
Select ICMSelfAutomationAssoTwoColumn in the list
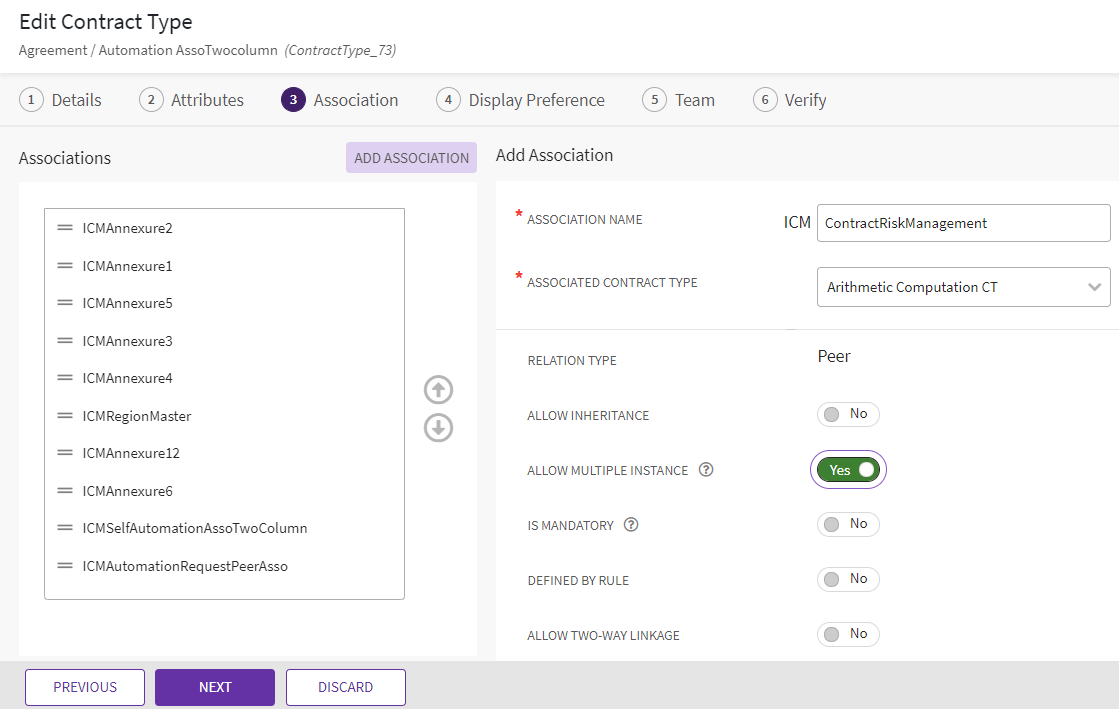coord(195,528)
